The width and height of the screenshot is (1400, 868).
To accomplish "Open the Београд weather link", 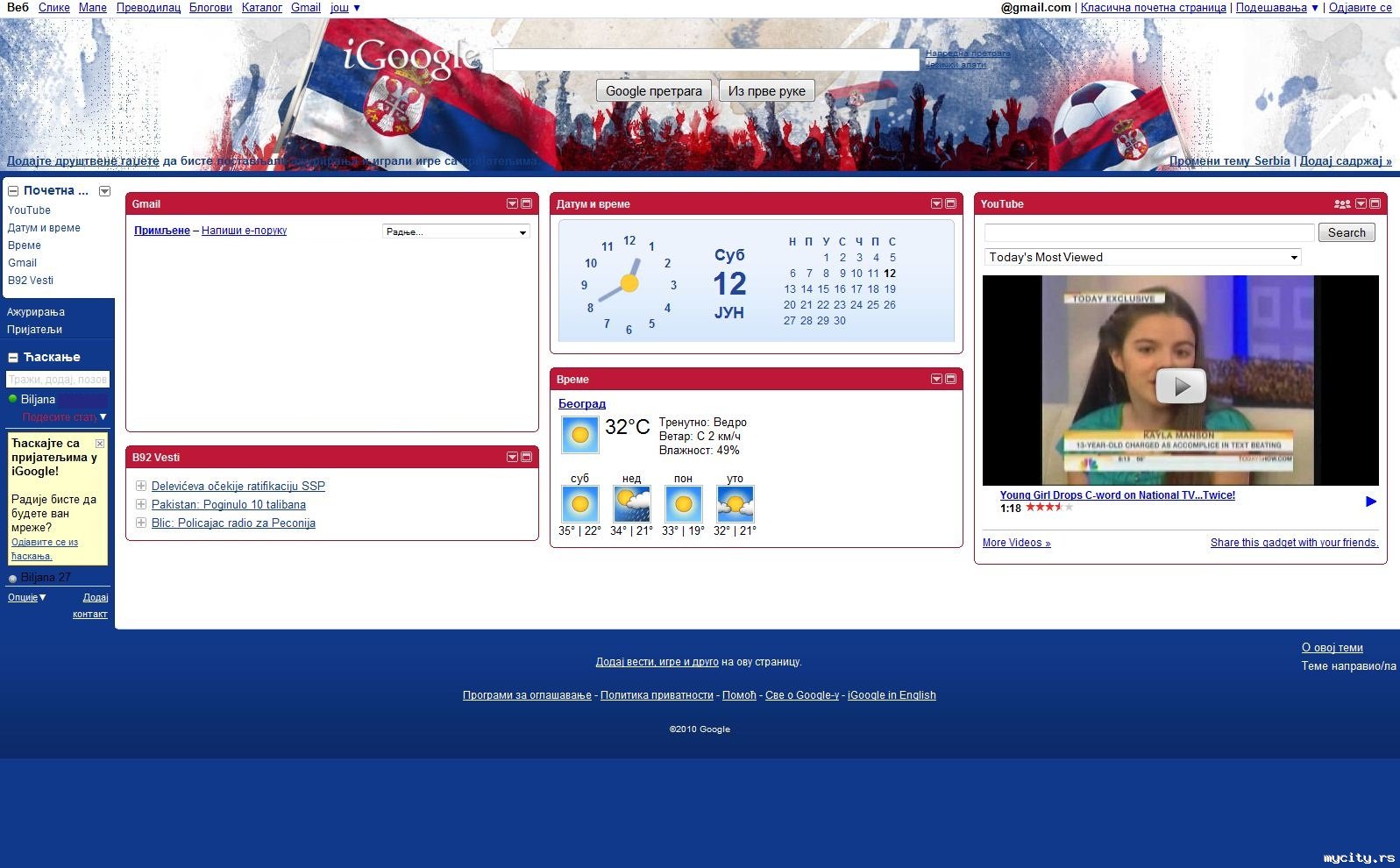I will pyautogui.click(x=582, y=403).
